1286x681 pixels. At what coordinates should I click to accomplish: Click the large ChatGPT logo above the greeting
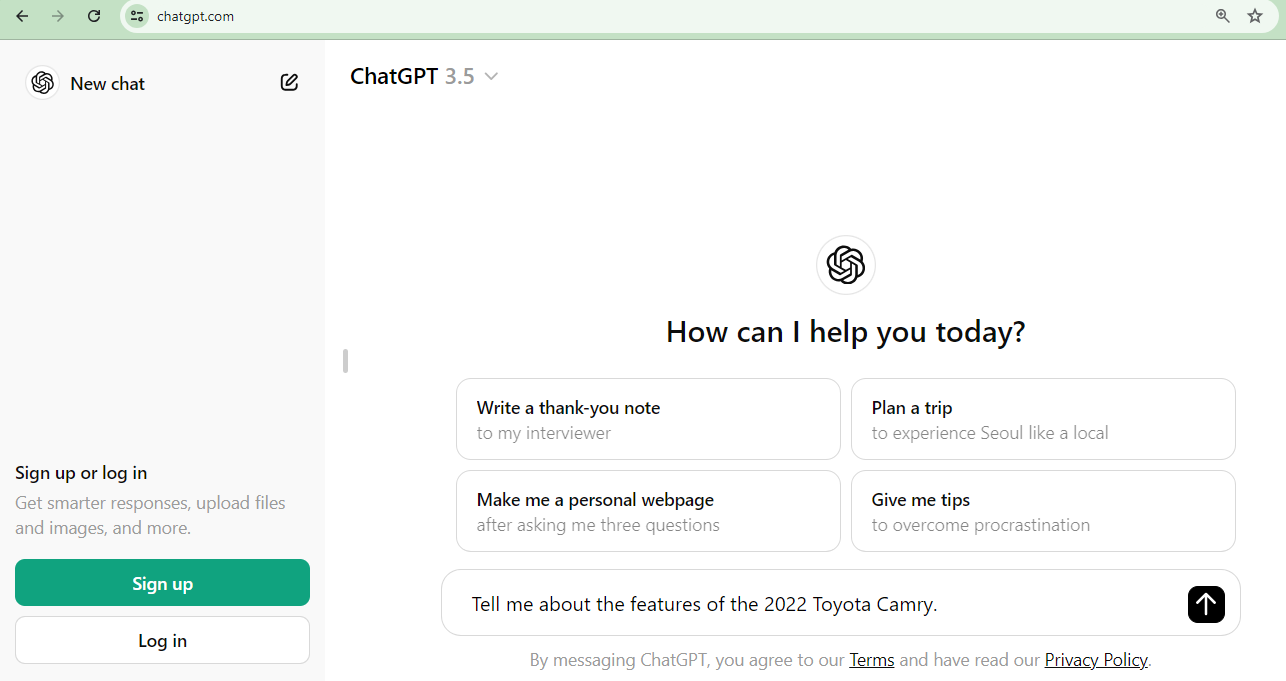845,265
